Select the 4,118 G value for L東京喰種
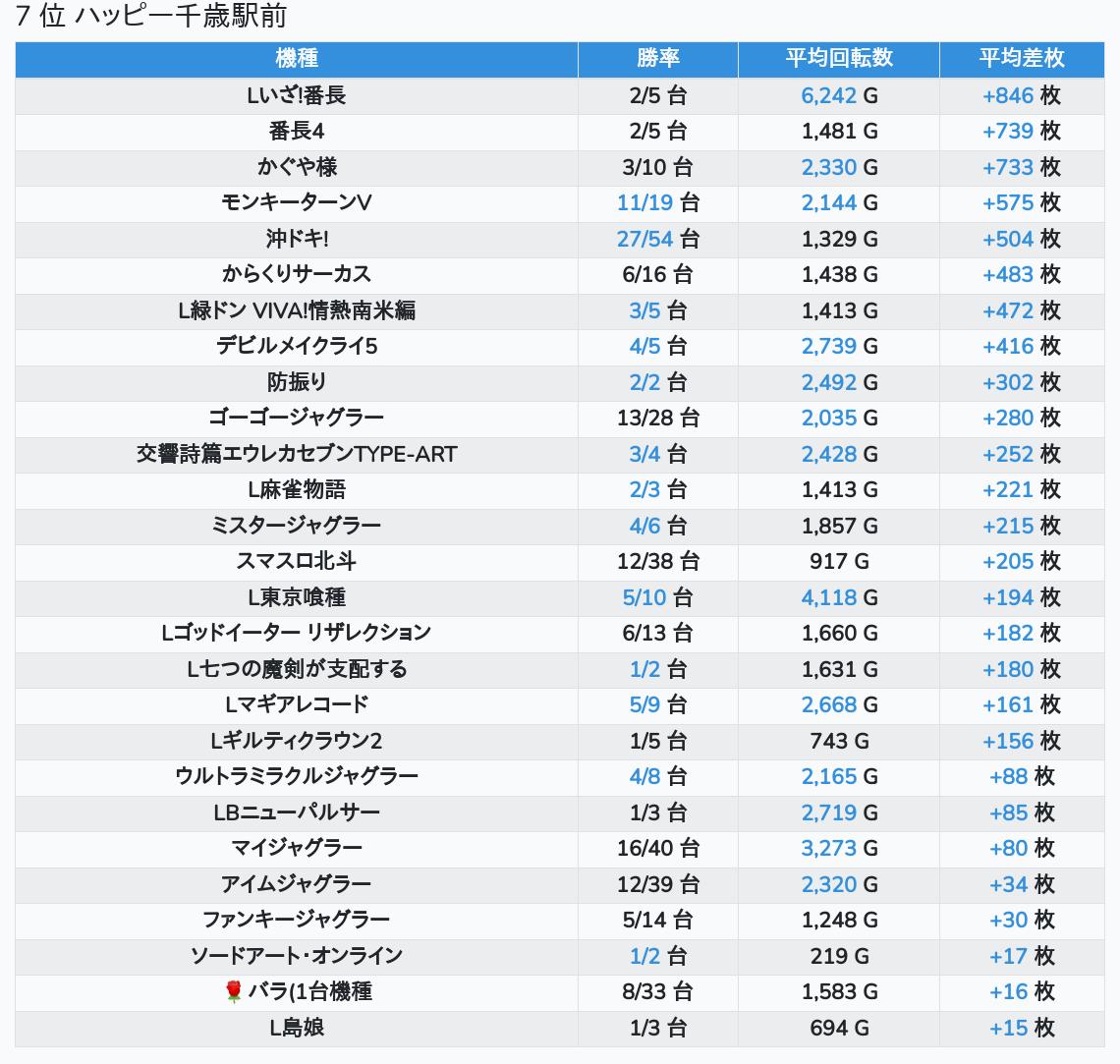The image size is (1120, 1064). pos(839,597)
